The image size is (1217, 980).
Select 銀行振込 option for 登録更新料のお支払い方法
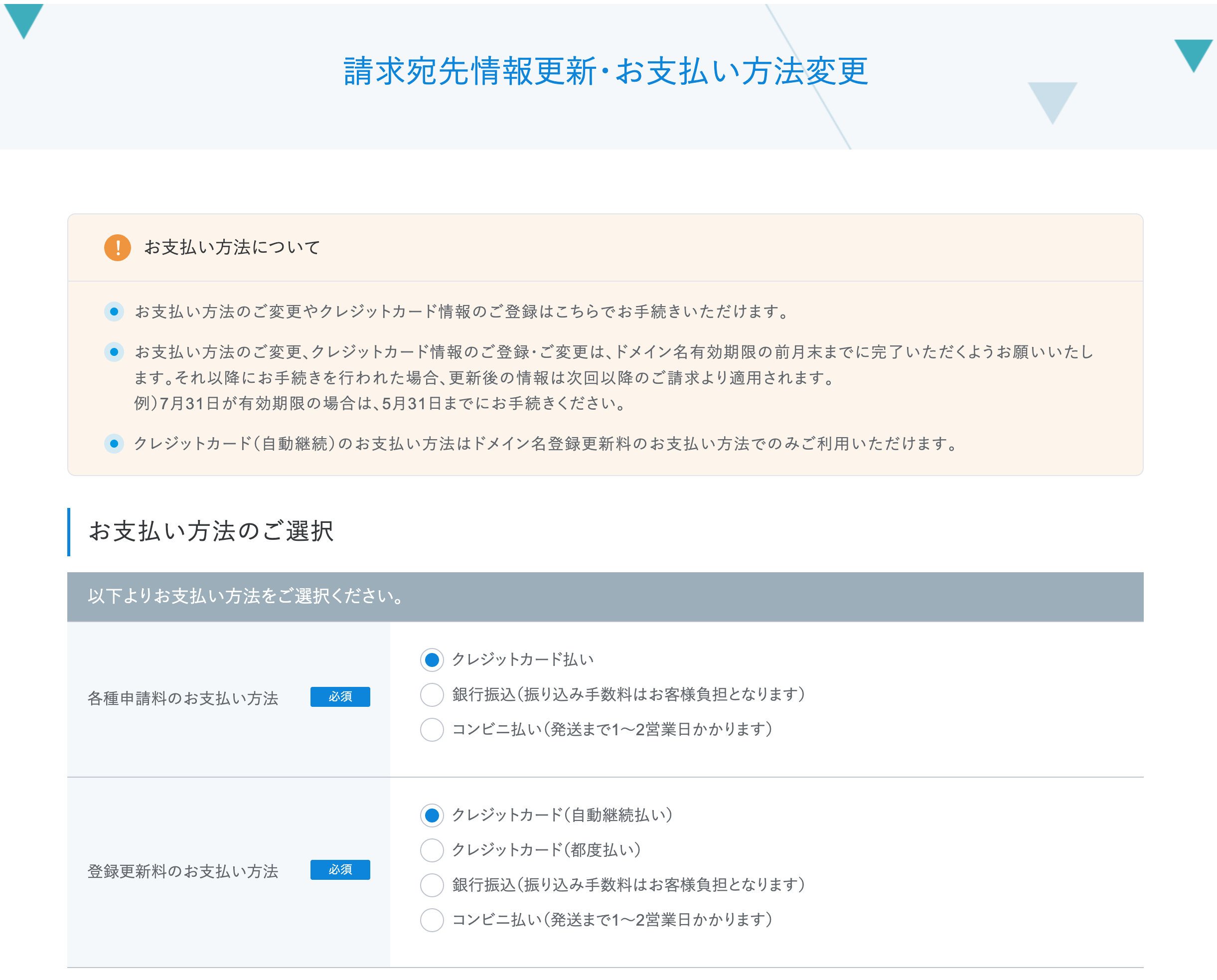pyautogui.click(x=432, y=885)
